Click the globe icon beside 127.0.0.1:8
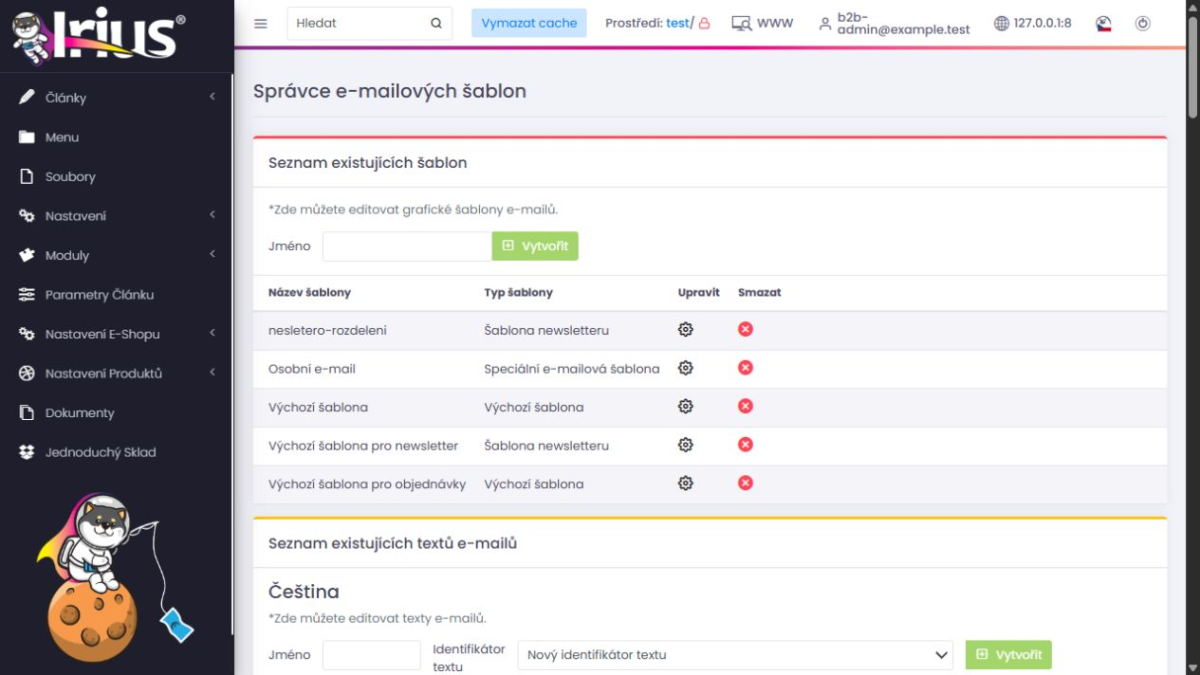The image size is (1200, 675). [1001, 23]
